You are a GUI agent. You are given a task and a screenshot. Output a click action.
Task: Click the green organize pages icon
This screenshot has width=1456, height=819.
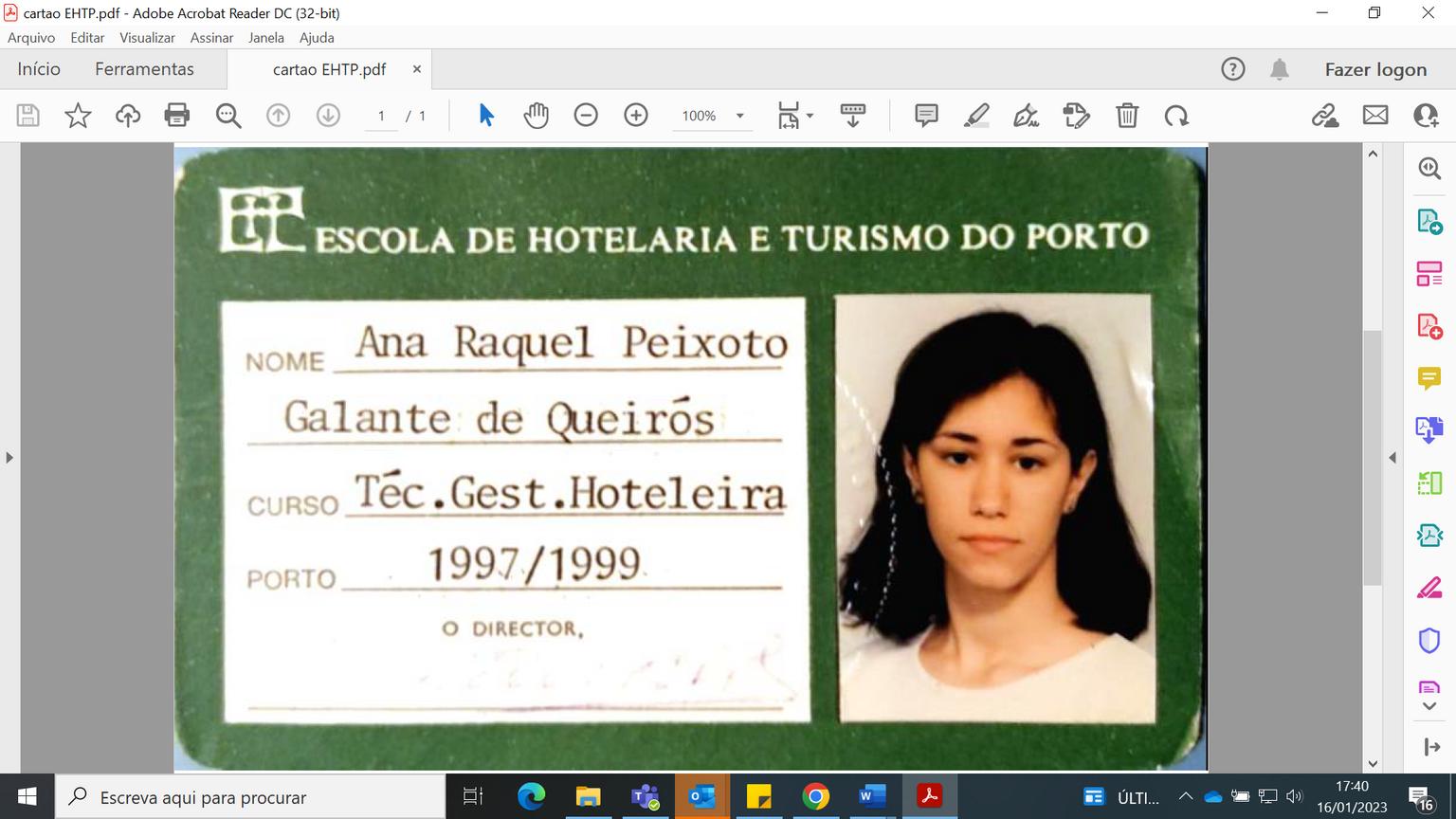click(1429, 483)
